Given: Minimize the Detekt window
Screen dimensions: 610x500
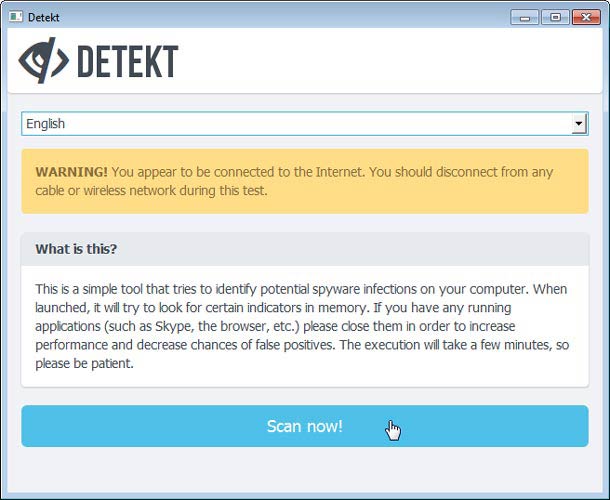Looking at the screenshot, I should coord(526,16).
